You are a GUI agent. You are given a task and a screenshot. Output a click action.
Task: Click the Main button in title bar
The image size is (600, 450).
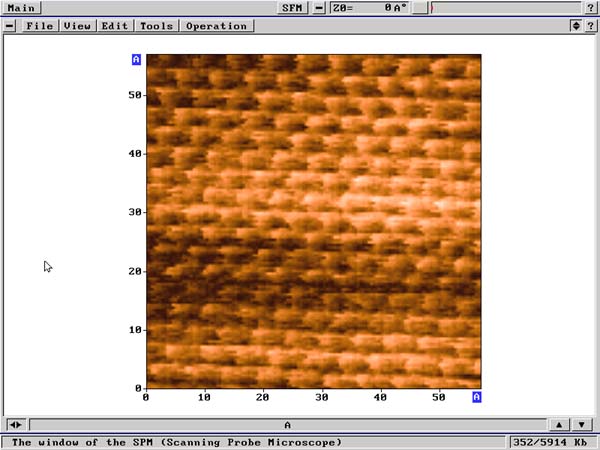21,7
